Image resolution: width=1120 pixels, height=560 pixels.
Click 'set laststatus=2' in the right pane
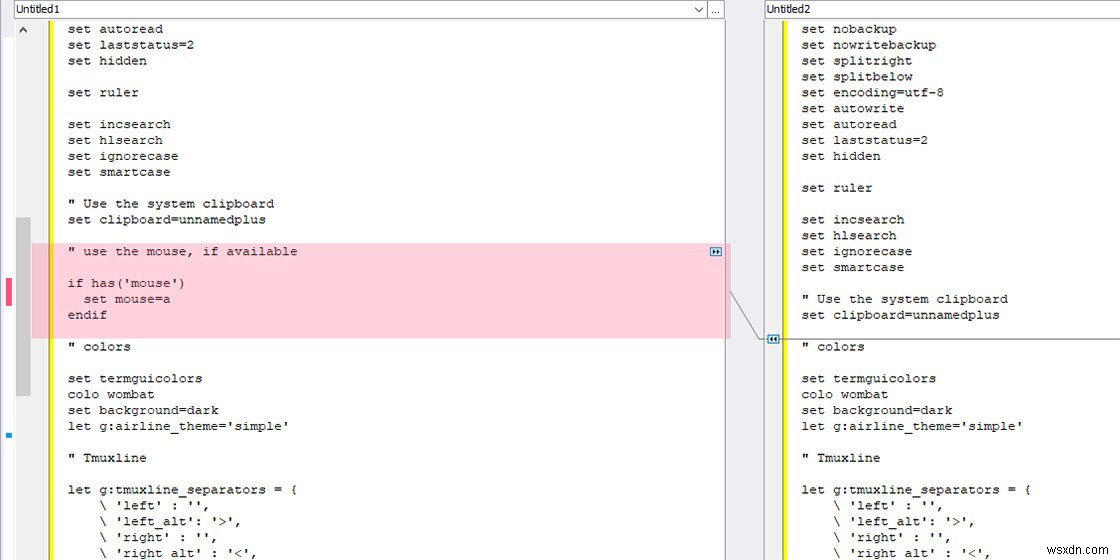[864, 140]
